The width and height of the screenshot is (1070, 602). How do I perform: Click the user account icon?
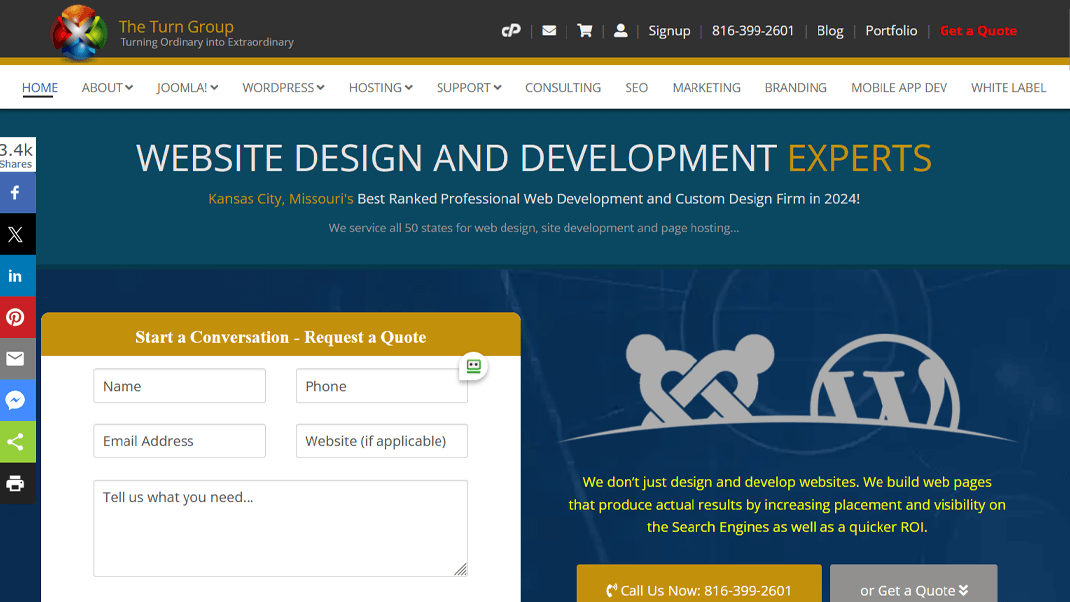tap(621, 31)
